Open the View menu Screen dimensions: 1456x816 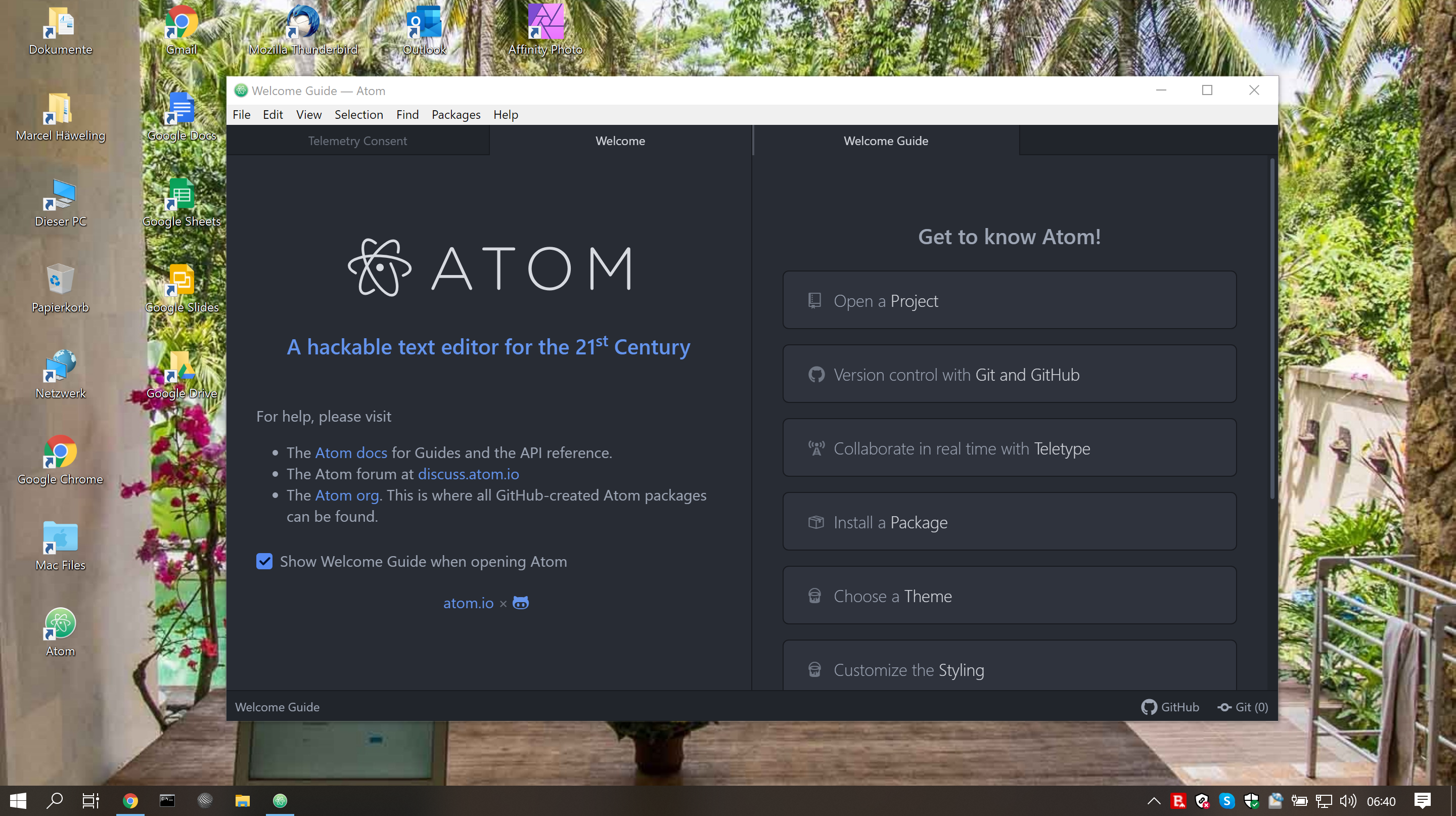pos(308,114)
